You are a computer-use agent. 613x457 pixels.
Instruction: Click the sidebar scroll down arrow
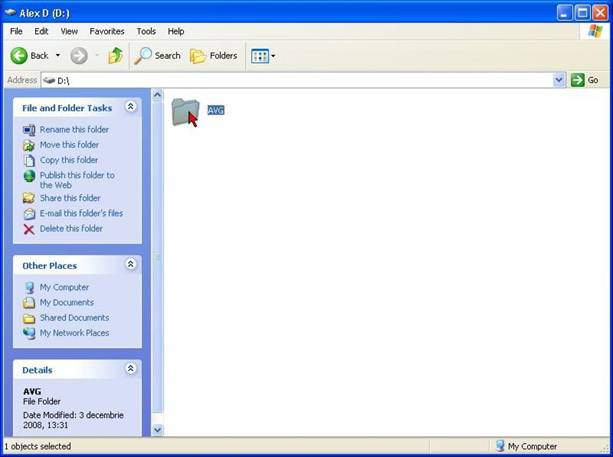pos(156,429)
